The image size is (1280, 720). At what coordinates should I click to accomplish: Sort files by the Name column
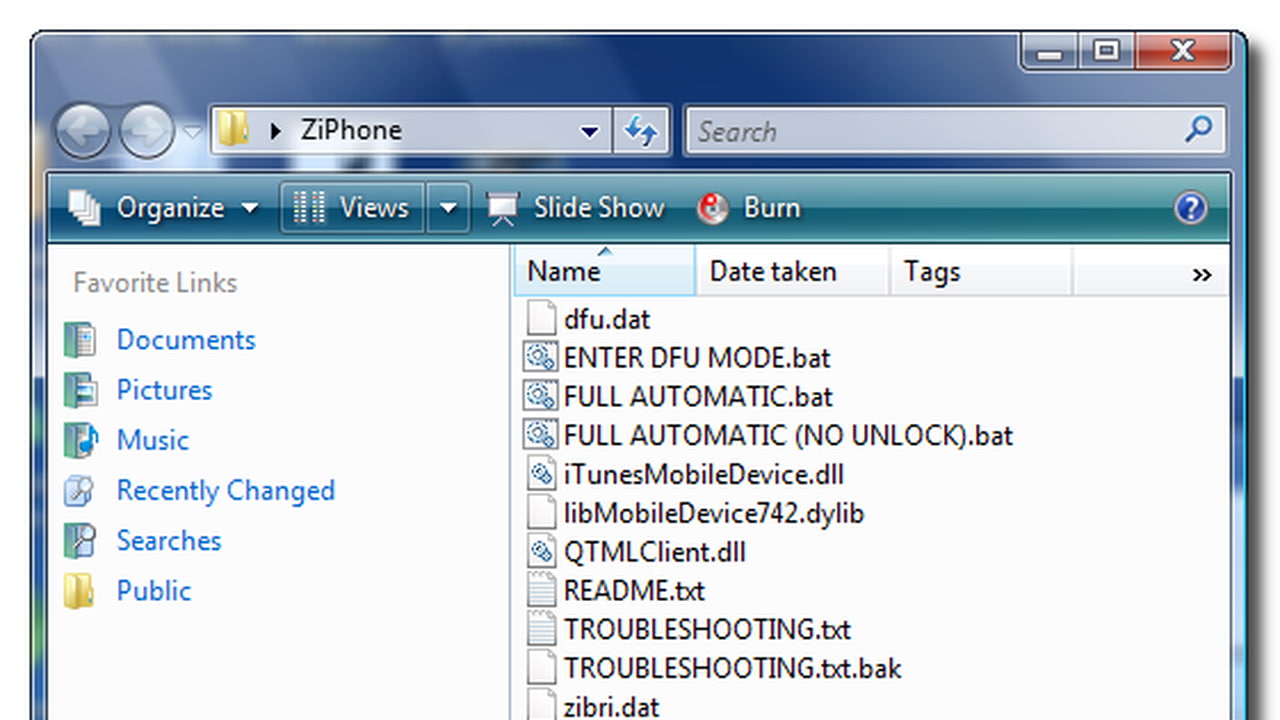coord(604,271)
